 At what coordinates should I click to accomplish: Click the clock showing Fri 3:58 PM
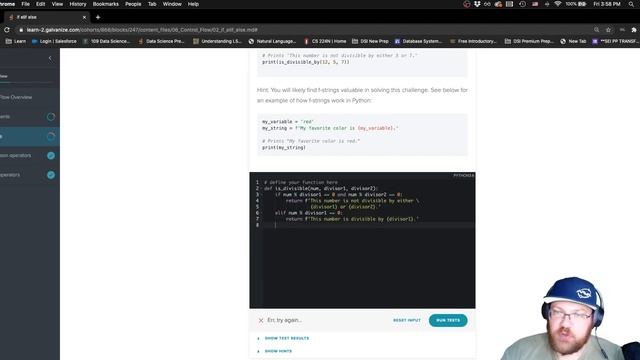pos(607,4)
